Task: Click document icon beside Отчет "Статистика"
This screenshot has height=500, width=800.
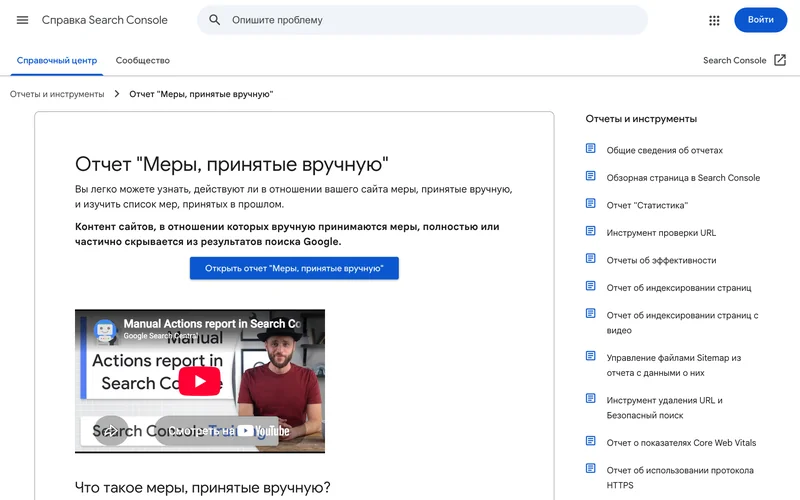Action: (x=591, y=204)
